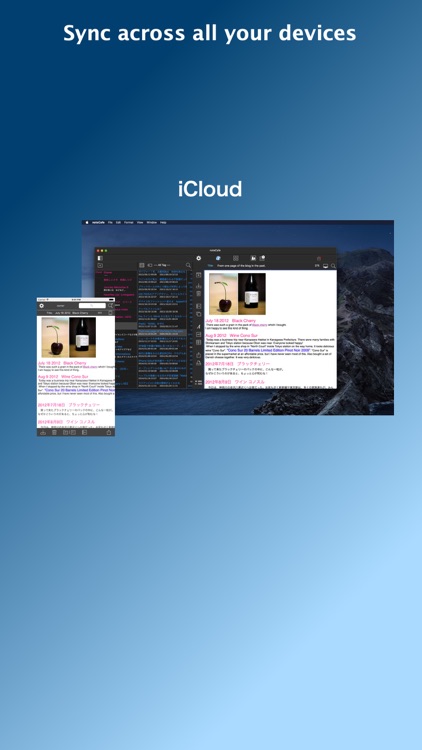
Task: Click the search icon on the iPhone top bar
Action: point(111,305)
